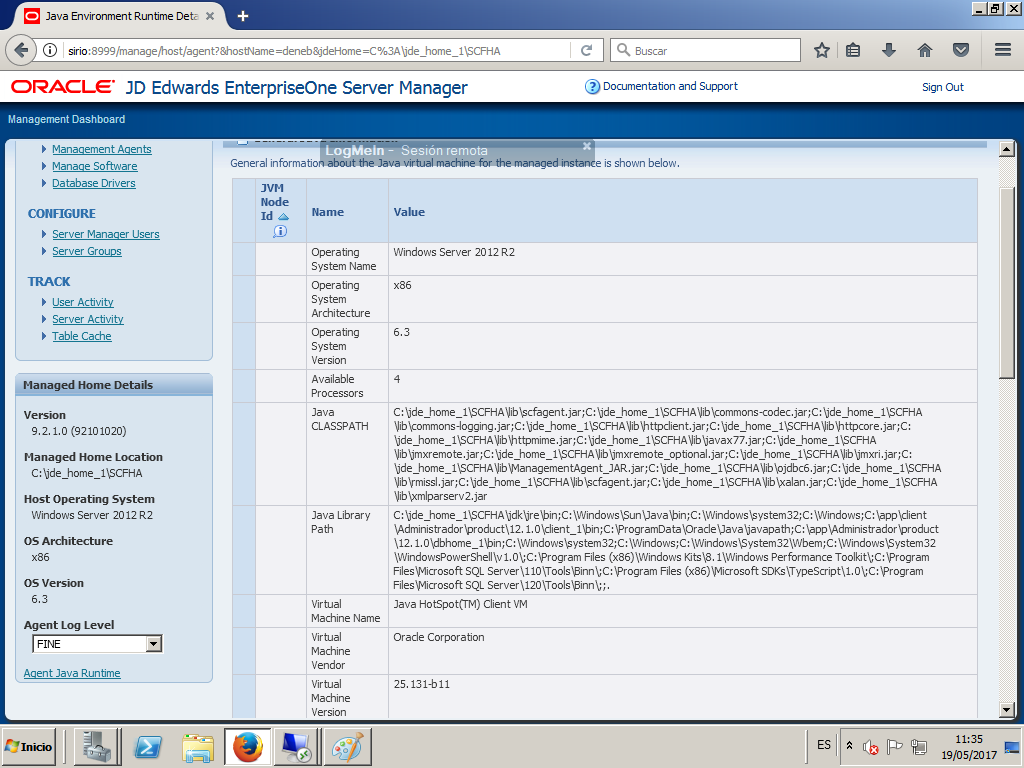Open Server Manager from the taskbar
The image size is (1024, 768).
pos(97,746)
